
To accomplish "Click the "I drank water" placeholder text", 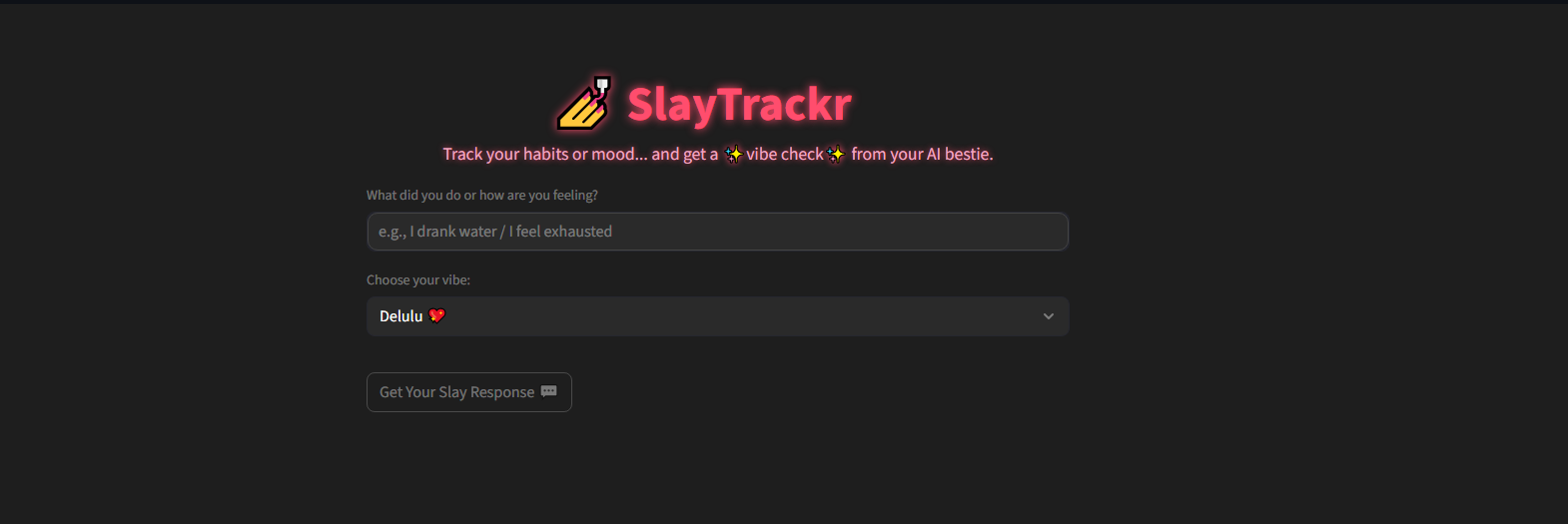I will tap(452, 232).
